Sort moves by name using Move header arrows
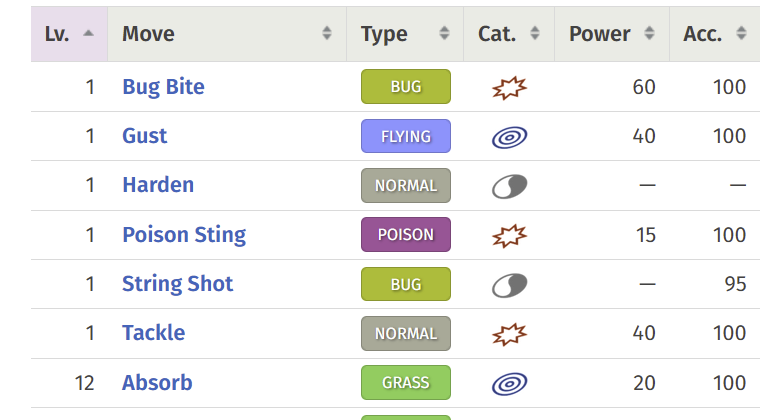This screenshot has height=420, width=778. [326, 33]
